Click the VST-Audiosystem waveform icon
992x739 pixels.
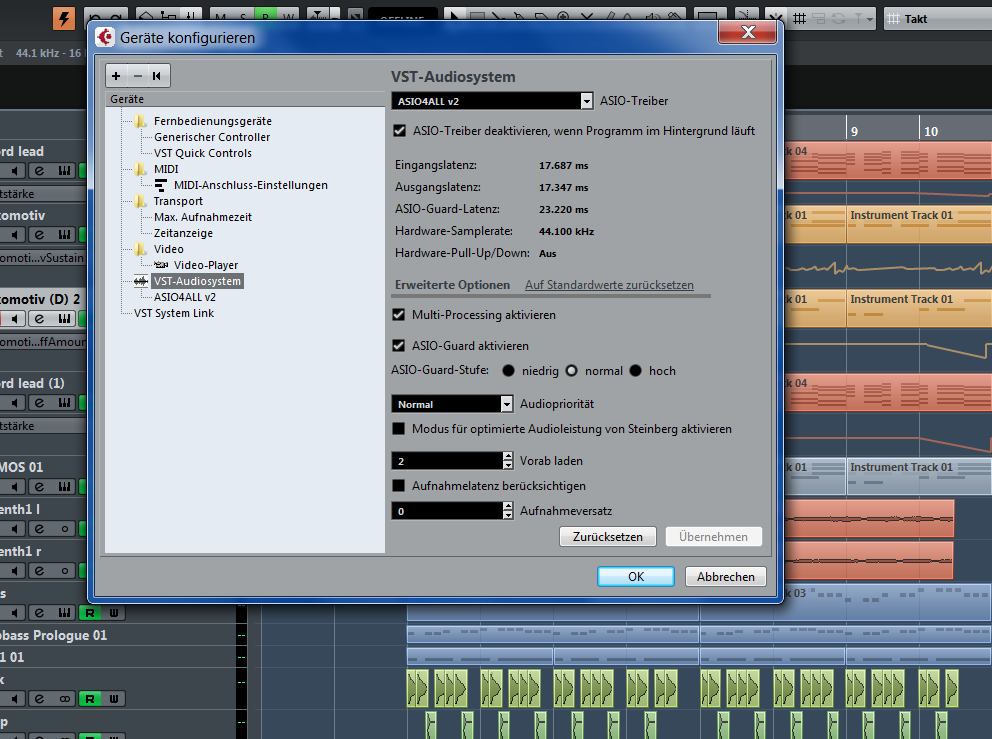tap(140, 281)
